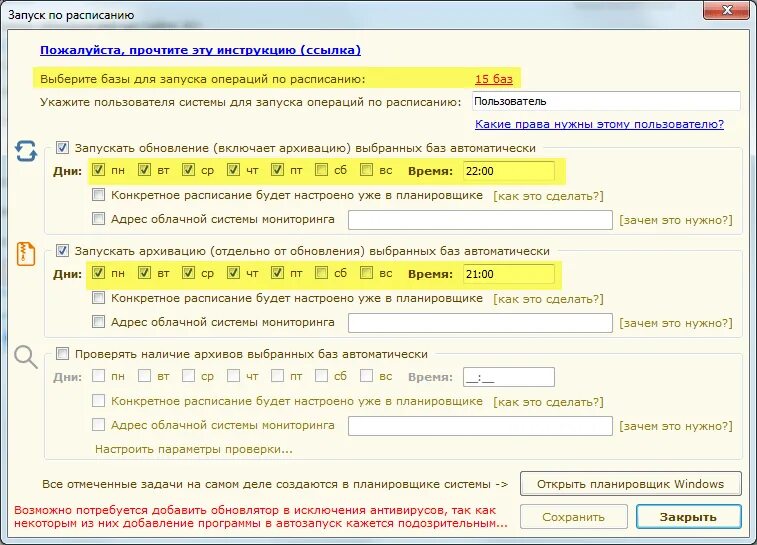Viewport: 757px width, 545px height.
Task: Toggle 'Запускать обновление' automatic checkbox
Action: (x=62, y=148)
